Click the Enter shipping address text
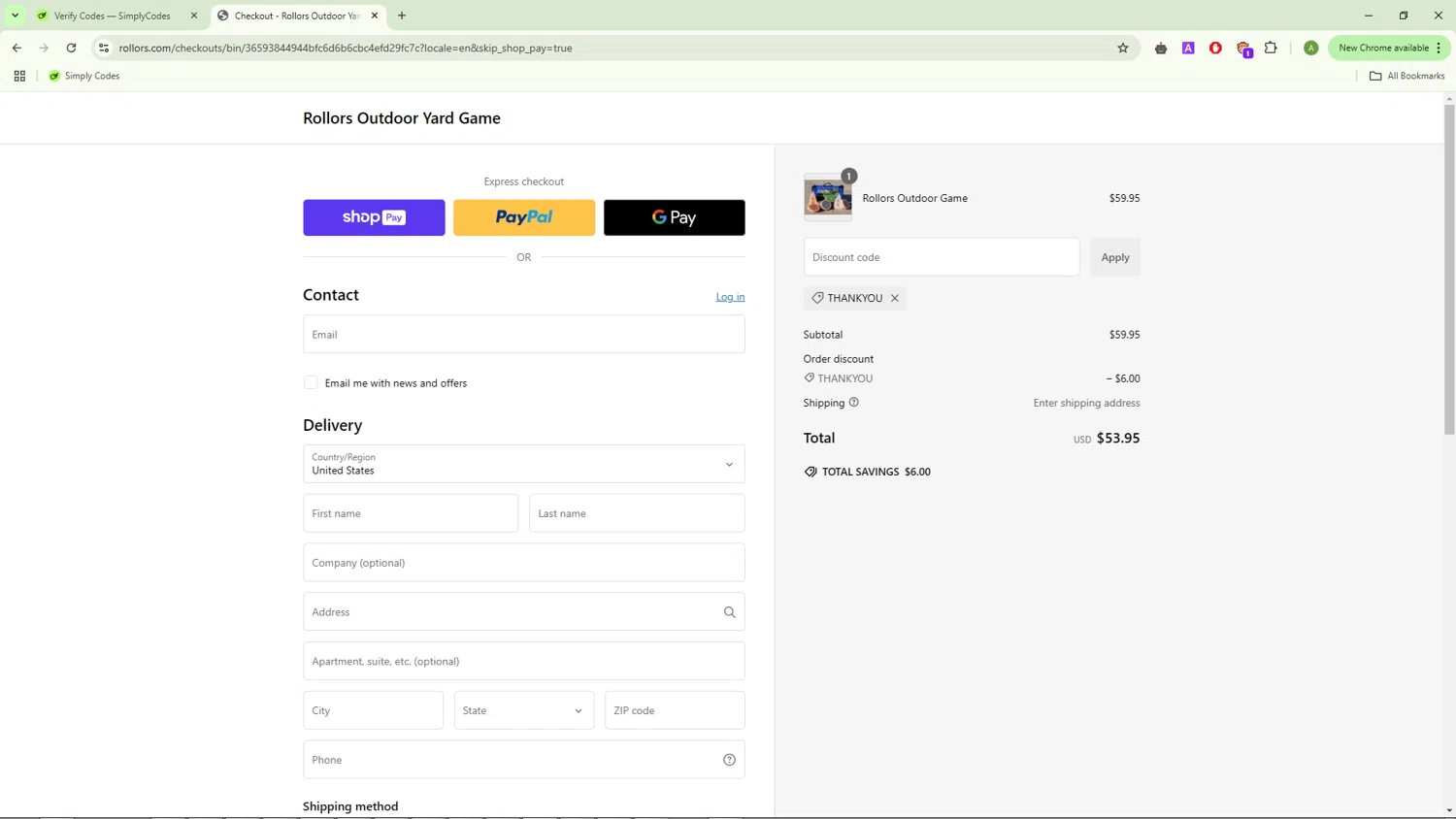The width and height of the screenshot is (1456, 819). [1086, 403]
